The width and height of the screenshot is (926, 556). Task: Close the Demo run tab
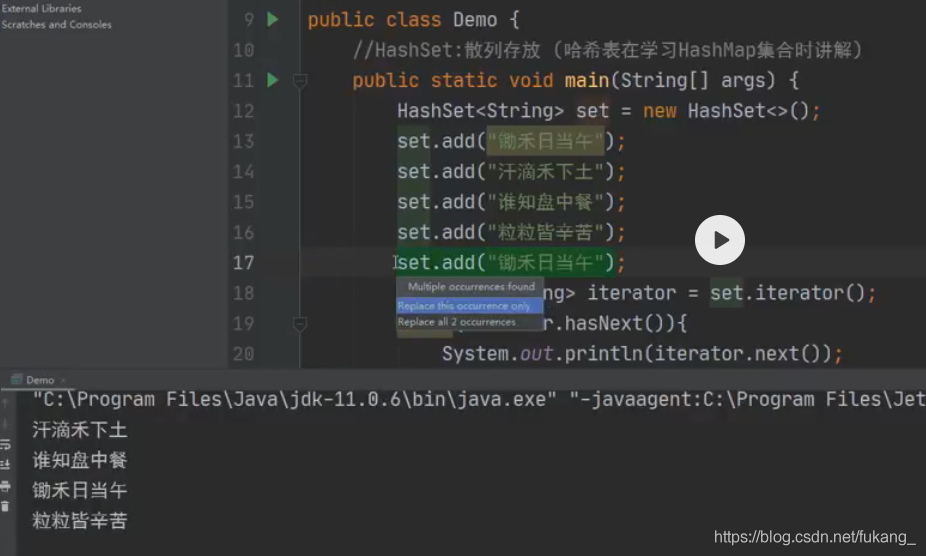[x=63, y=380]
